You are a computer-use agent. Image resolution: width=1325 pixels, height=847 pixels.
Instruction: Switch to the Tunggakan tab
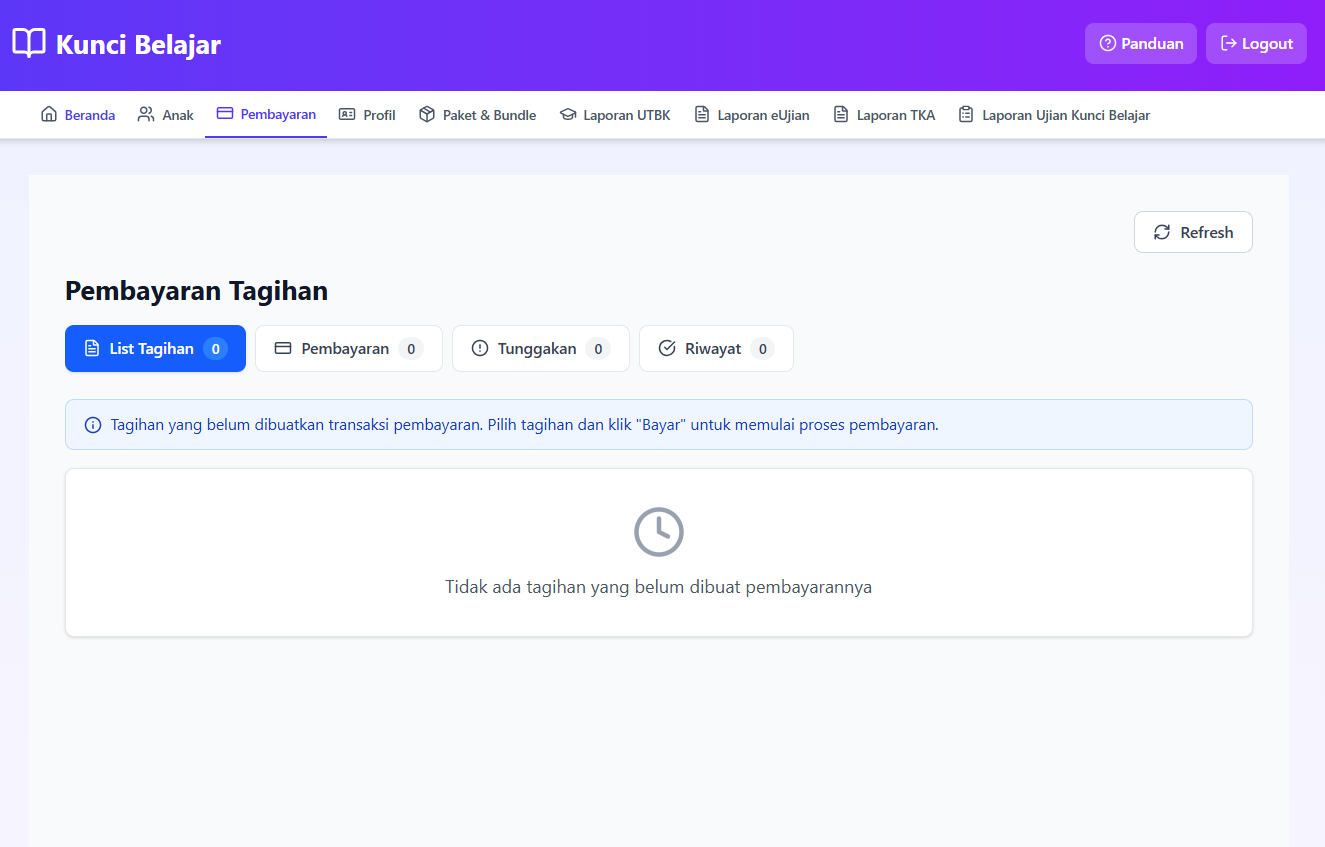tap(541, 348)
